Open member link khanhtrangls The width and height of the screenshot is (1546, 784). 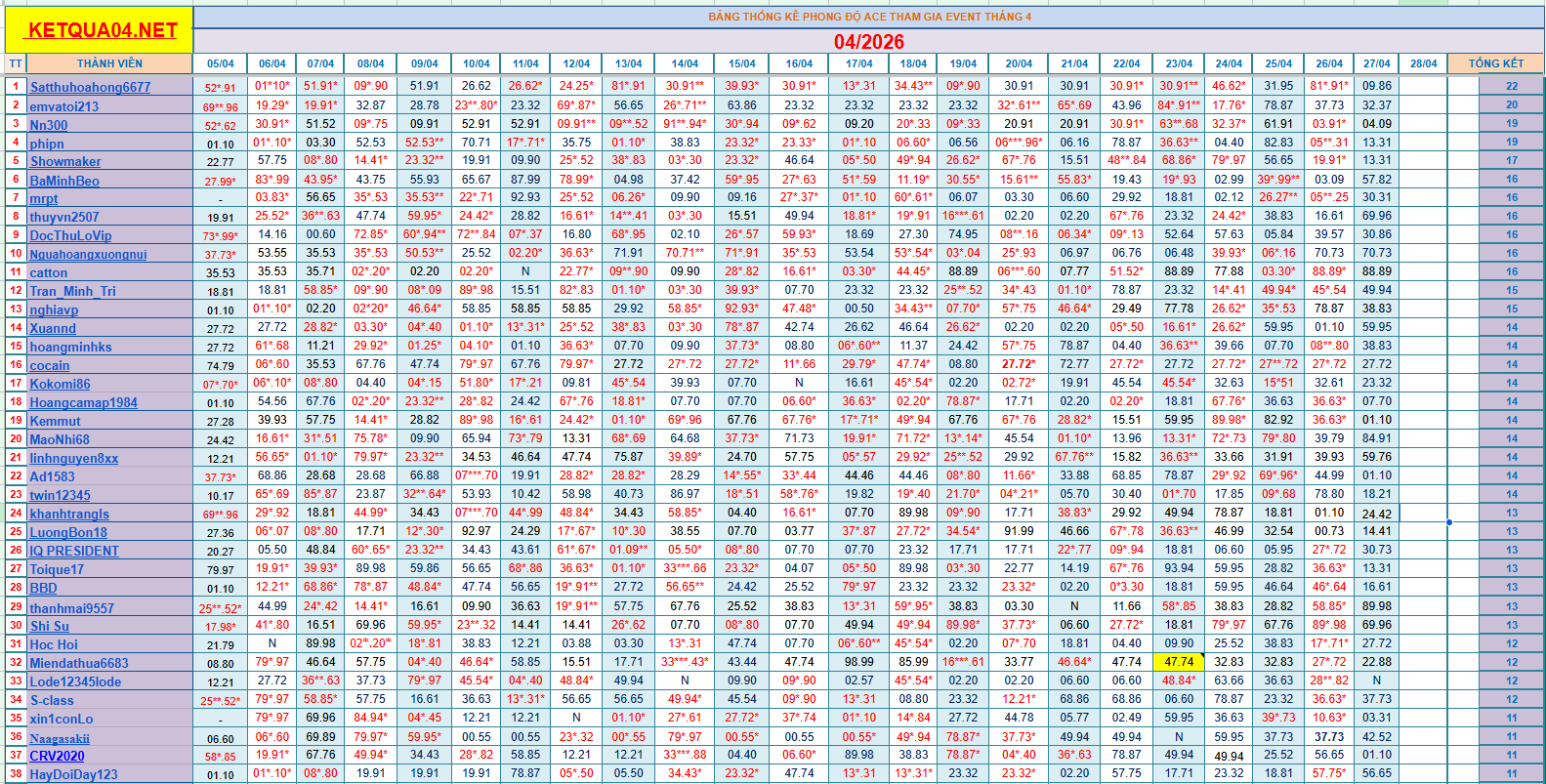tap(69, 514)
